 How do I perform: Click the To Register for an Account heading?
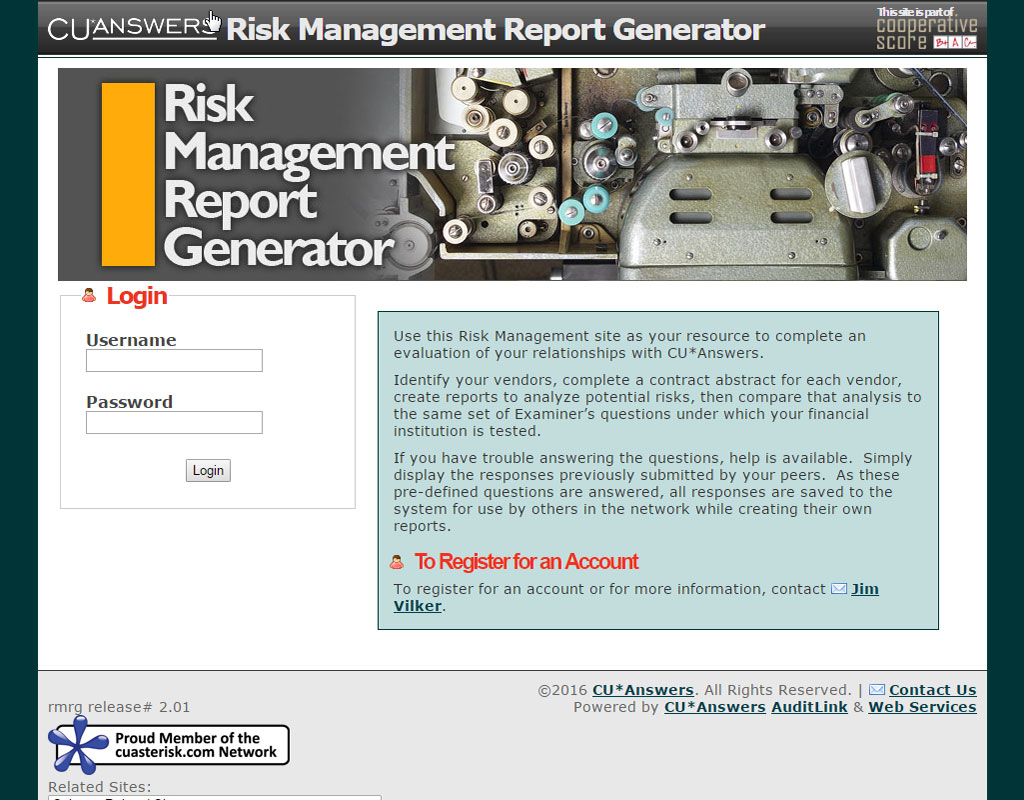click(x=526, y=562)
